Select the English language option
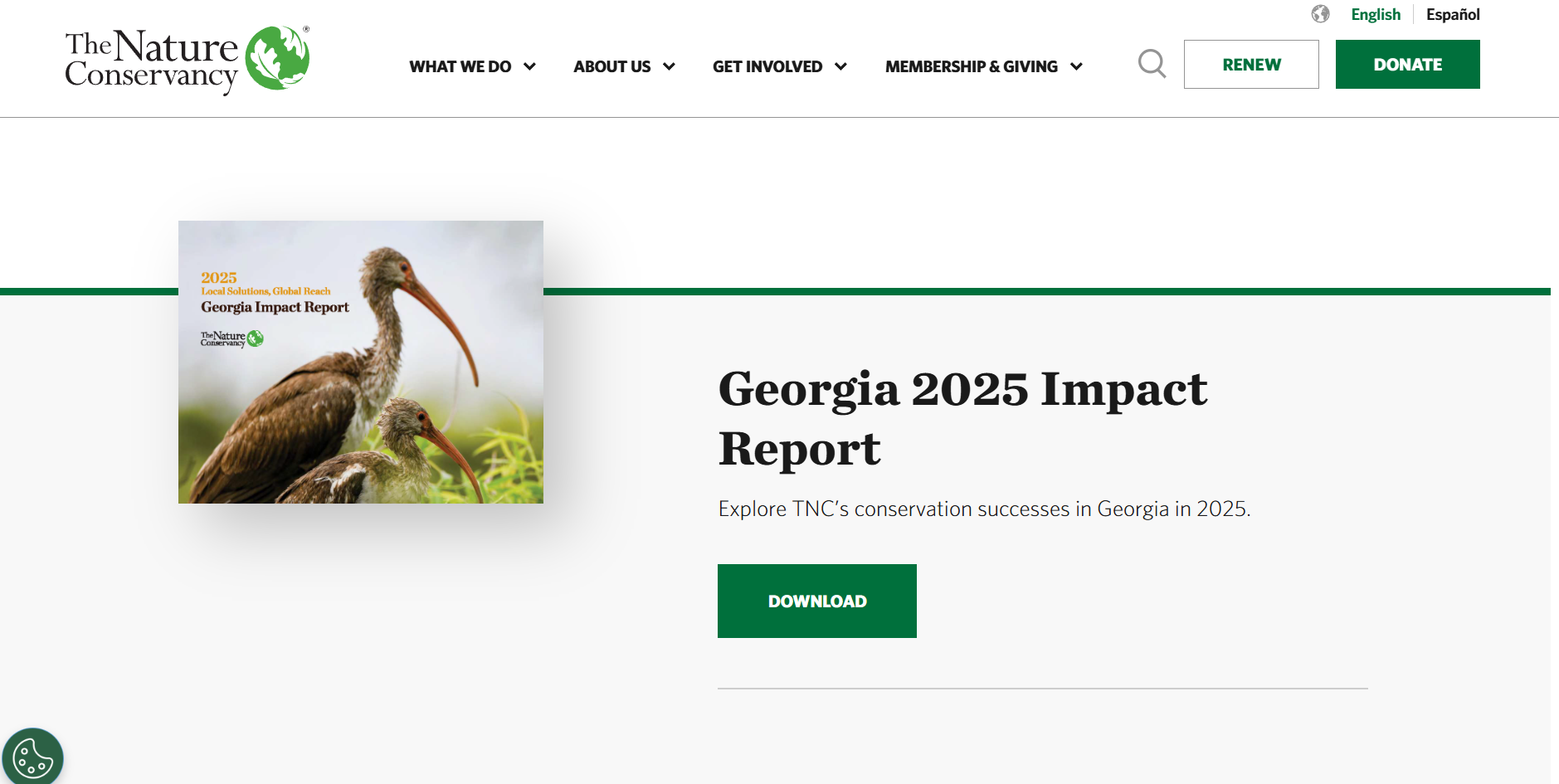 point(1375,14)
